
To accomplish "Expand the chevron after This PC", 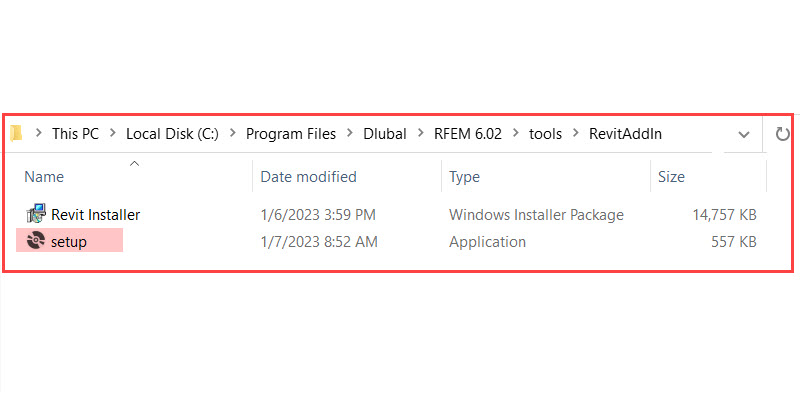I will click(113, 133).
